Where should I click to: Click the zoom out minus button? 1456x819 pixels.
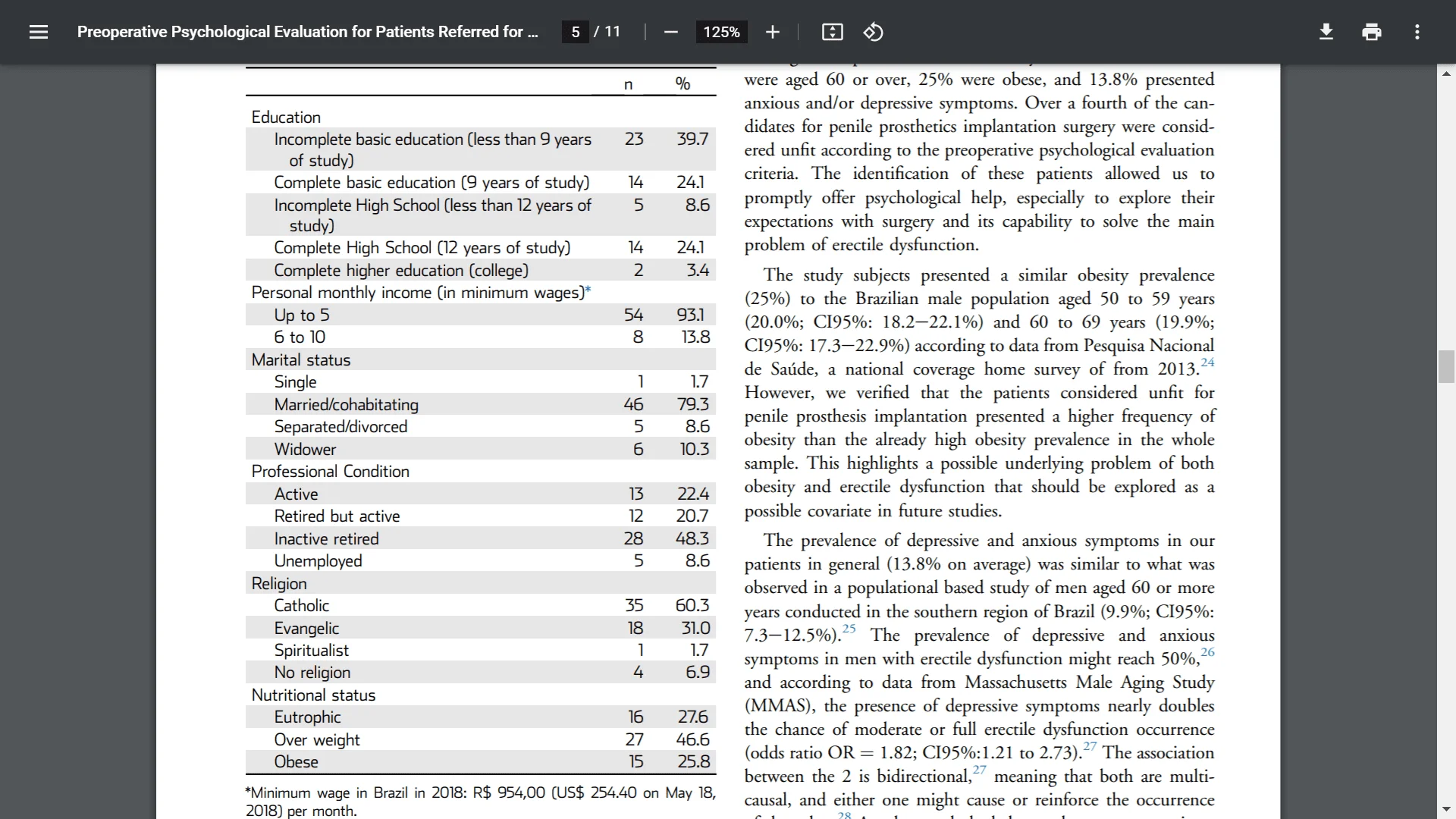(x=670, y=32)
